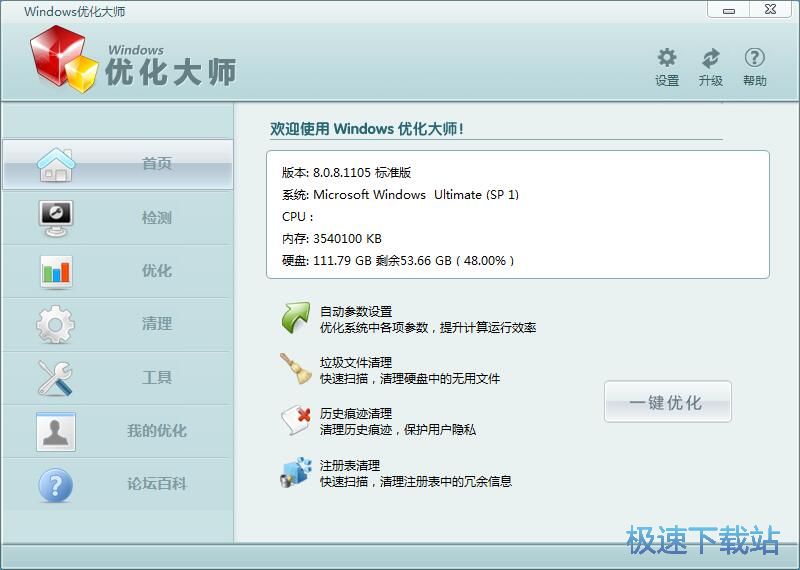
Task: Open help via the question mark icon
Action: coord(754,58)
